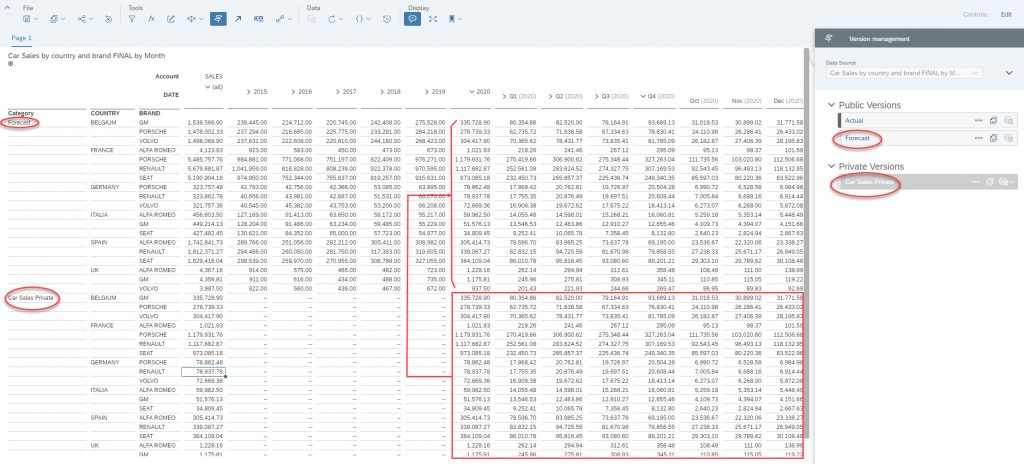Open the Data Source dropdown
This screenshot has width=1024, height=464.
coord(904,73)
